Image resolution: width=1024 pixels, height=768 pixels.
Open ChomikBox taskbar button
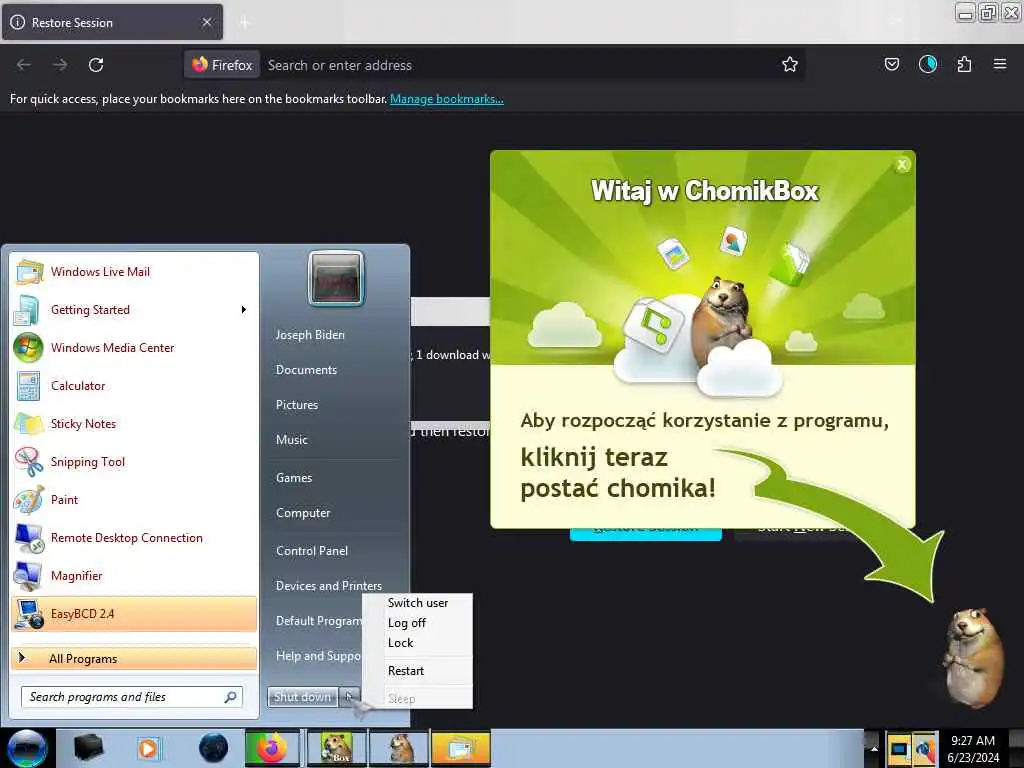pyautogui.click(x=336, y=748)
